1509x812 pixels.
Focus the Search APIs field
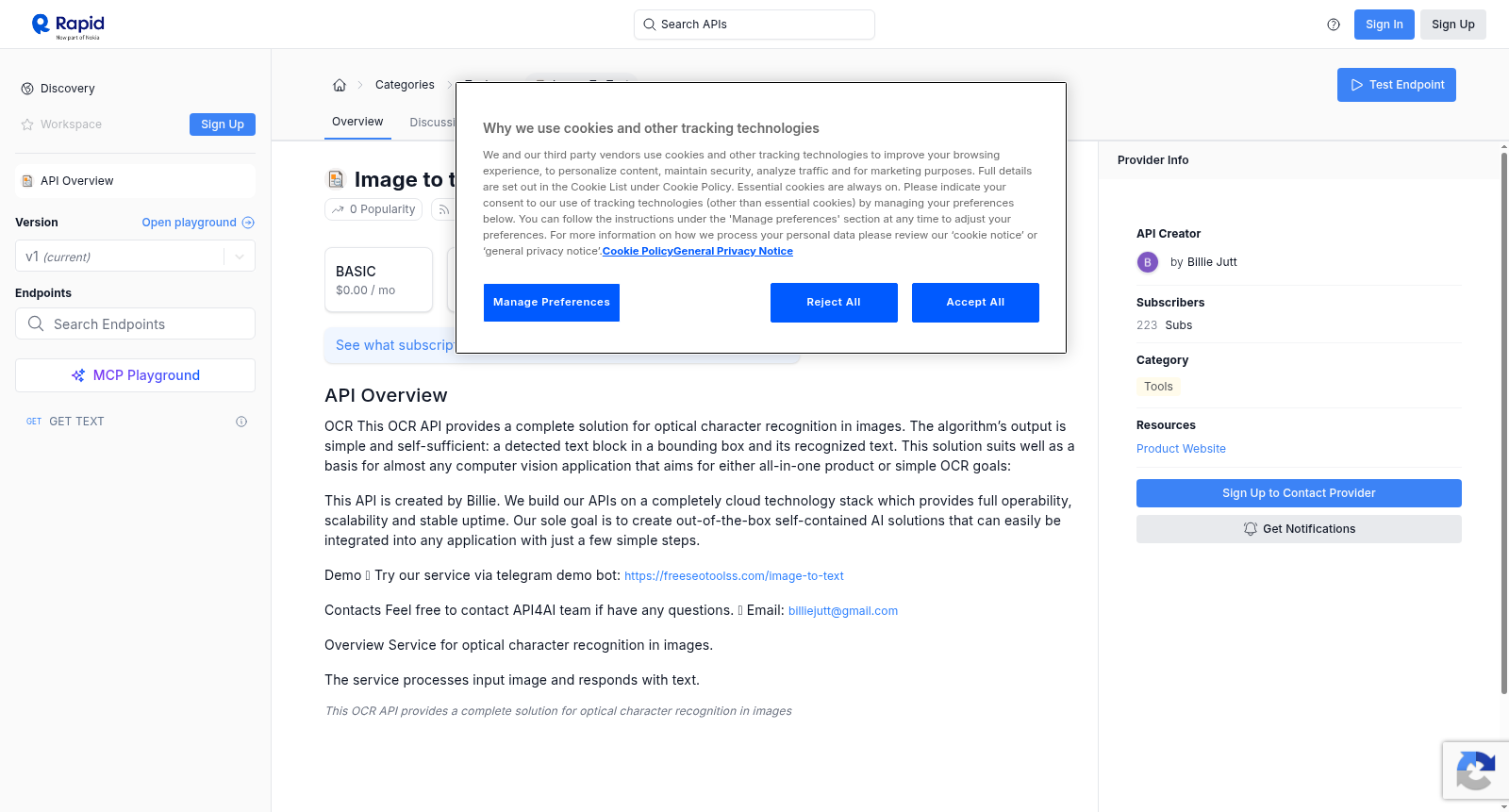[x=754, y=25]
